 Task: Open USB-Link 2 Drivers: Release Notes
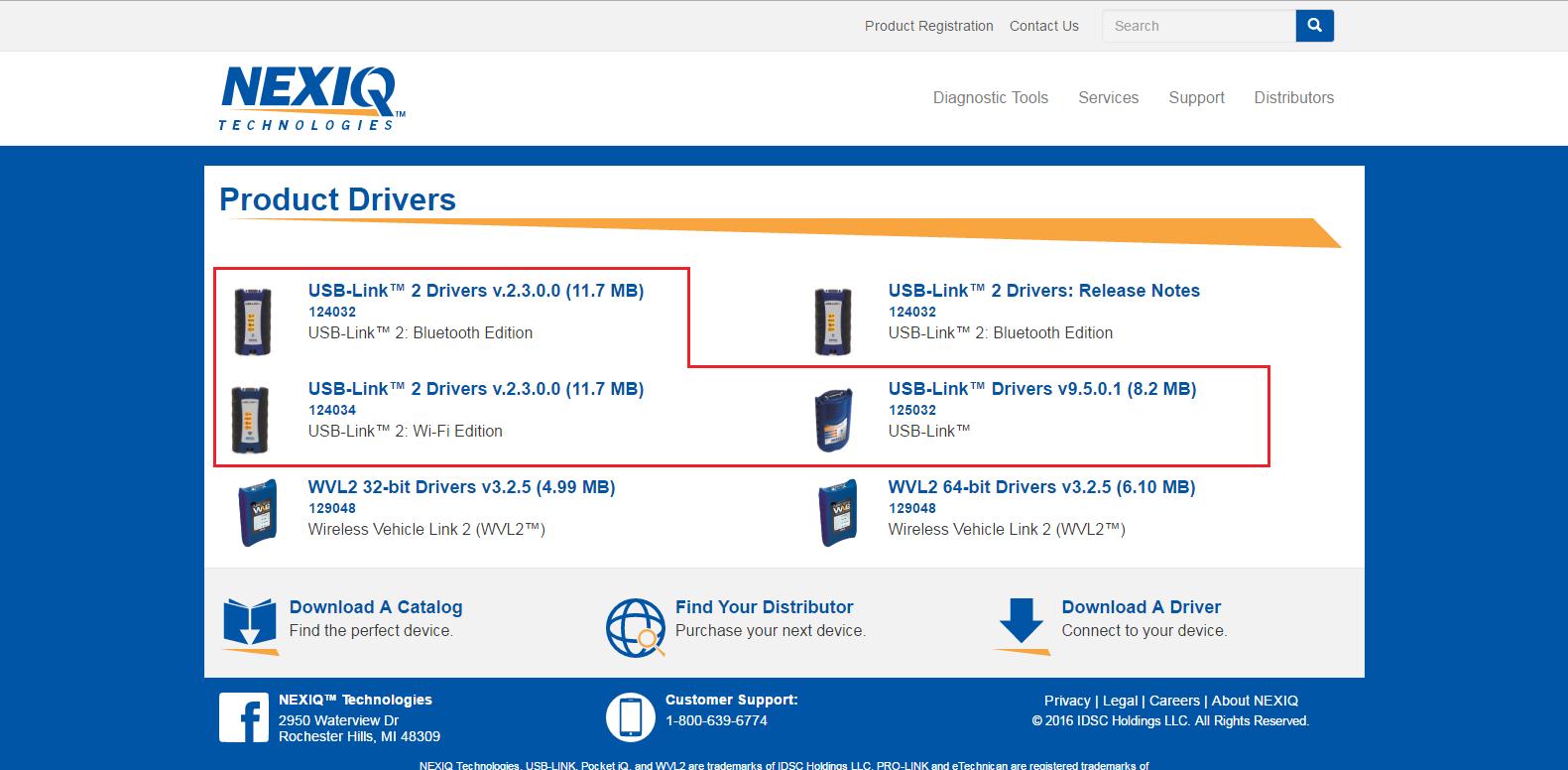(1044, 291)
